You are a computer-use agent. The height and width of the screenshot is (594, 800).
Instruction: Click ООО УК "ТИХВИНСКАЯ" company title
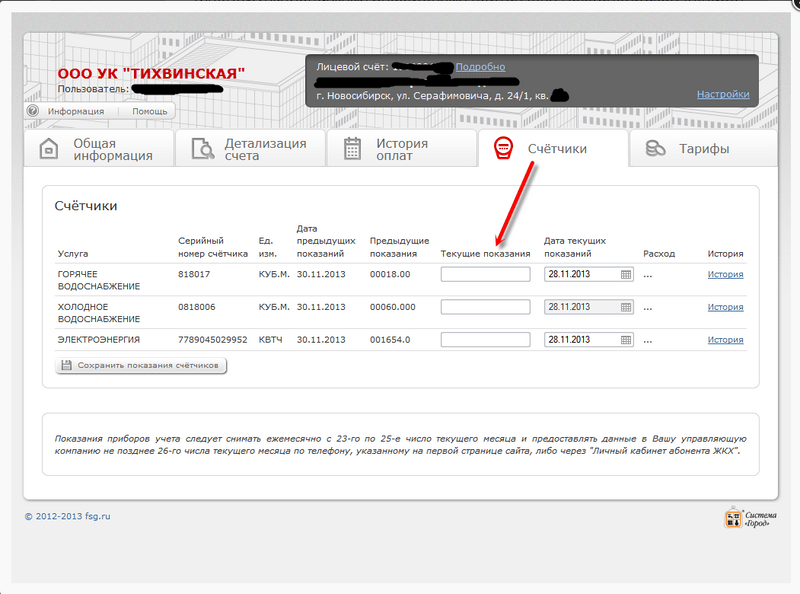point(151,74)
